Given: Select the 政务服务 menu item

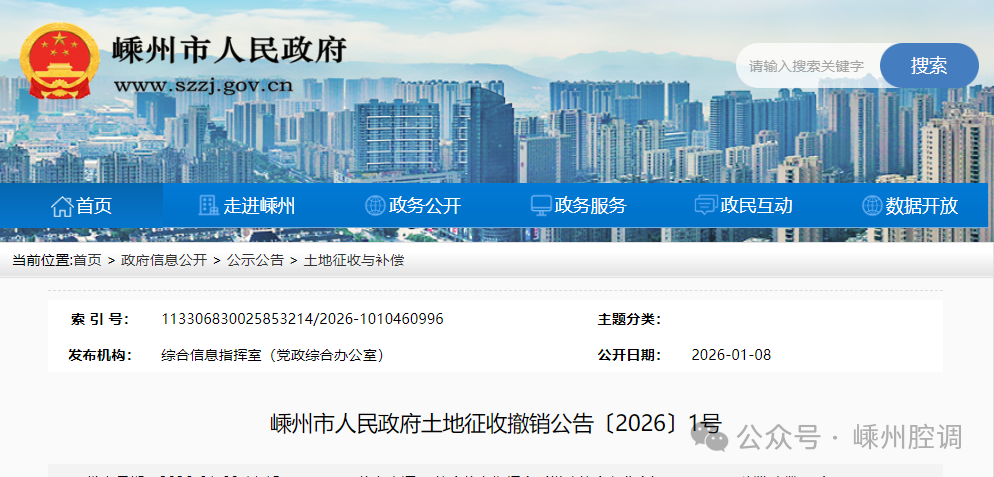Looking at the screenshot, I should (590, 206).
